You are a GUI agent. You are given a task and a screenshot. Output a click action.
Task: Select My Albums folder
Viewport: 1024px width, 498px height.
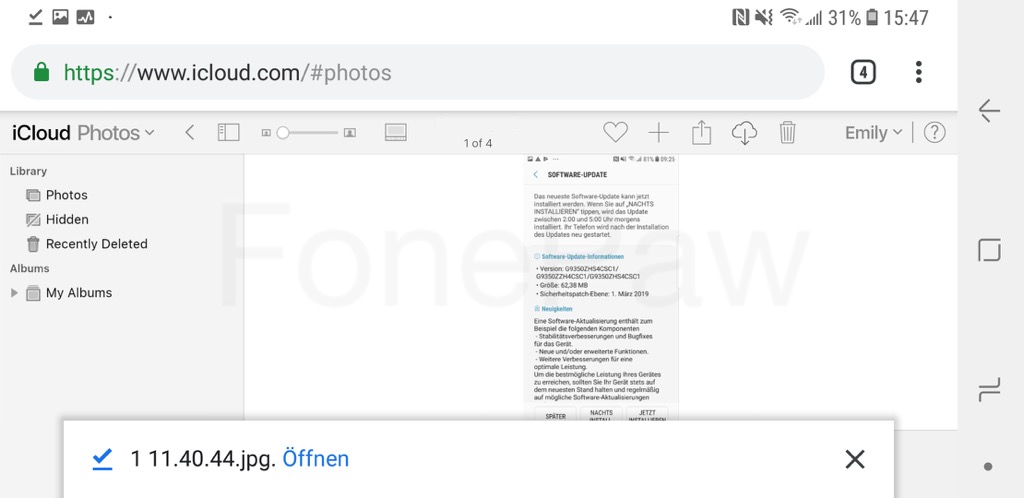coord(69,293)
